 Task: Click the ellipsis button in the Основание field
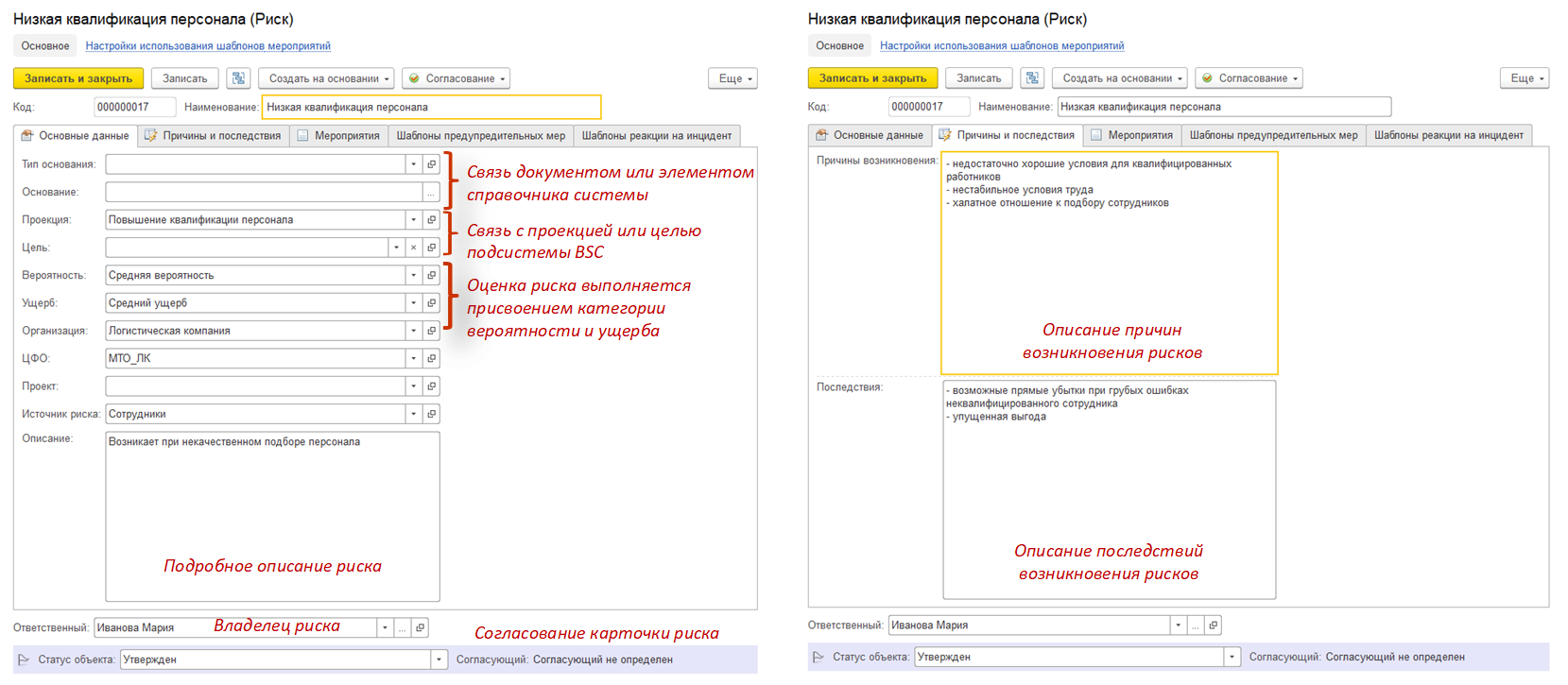click(431, 193)
